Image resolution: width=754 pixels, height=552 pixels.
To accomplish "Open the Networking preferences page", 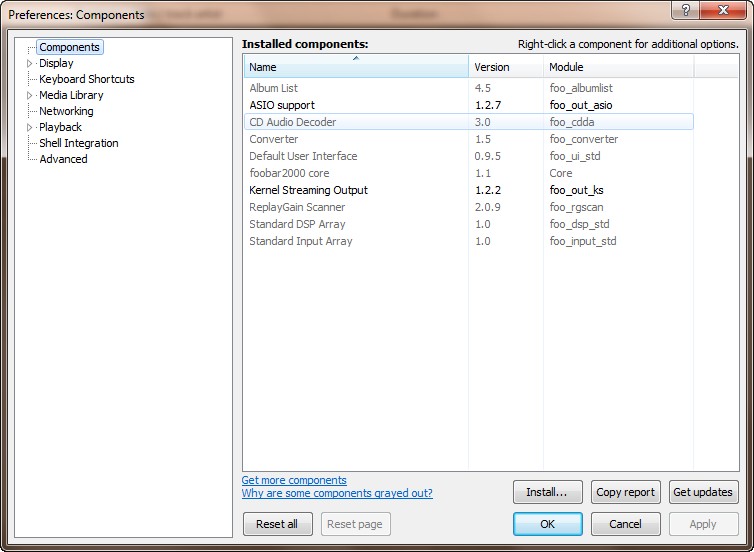I will pos(66,111).
